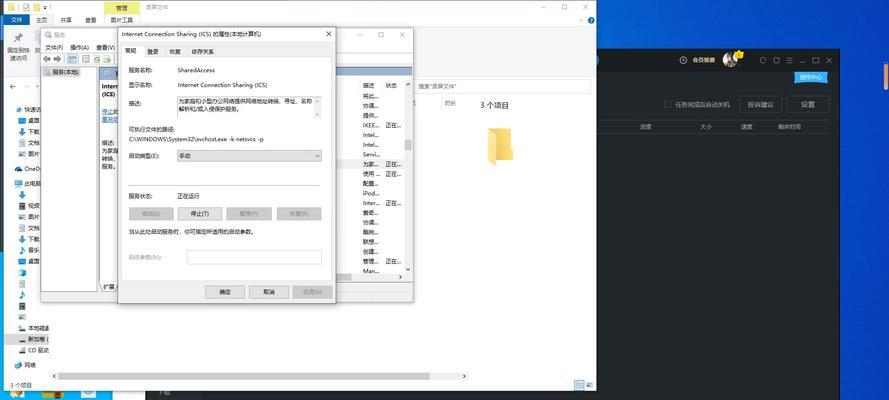This screenshot has height=400, width=889.
Task: Open the 共享 ribbon tab in File Explorer
Action: [x=66, y=20]
